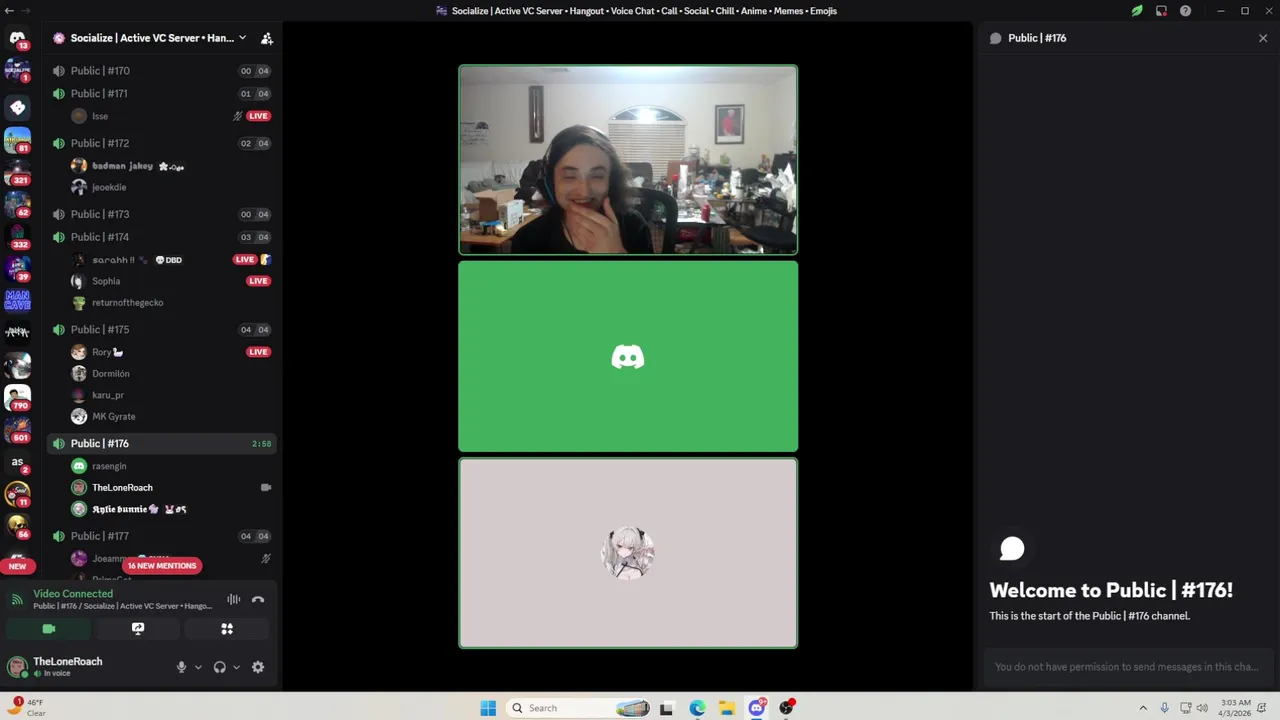The width and height of the screenshot is (1280, 720).
Task: Open server icon with 321 badge
Action: tap(17, 172)
